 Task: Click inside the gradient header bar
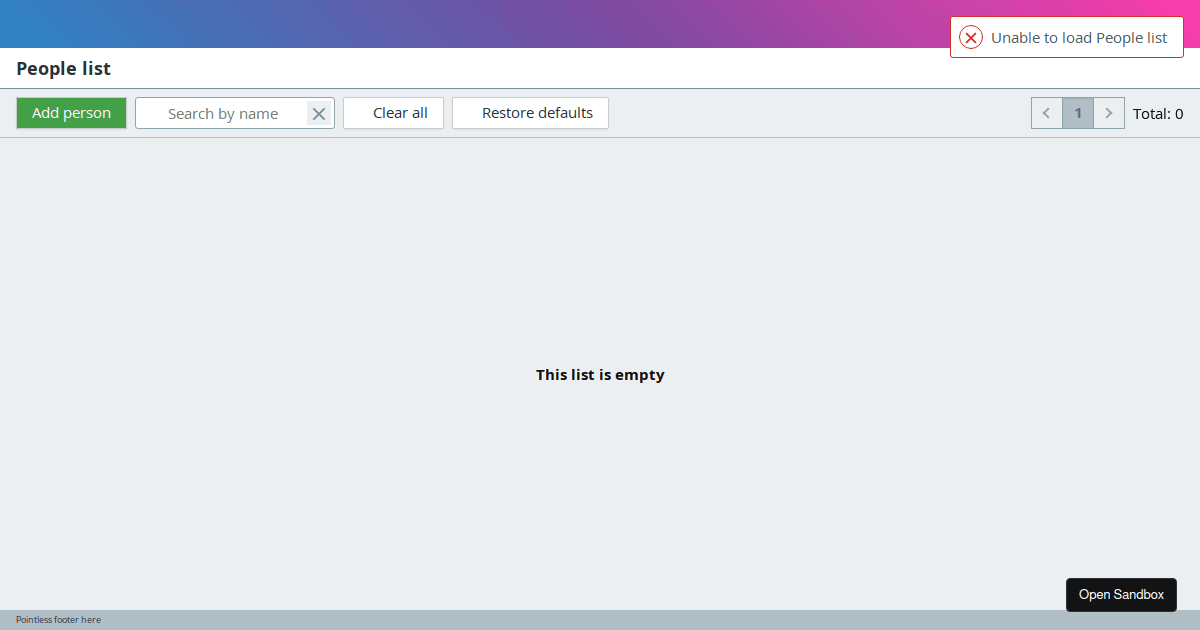point(400,20)
